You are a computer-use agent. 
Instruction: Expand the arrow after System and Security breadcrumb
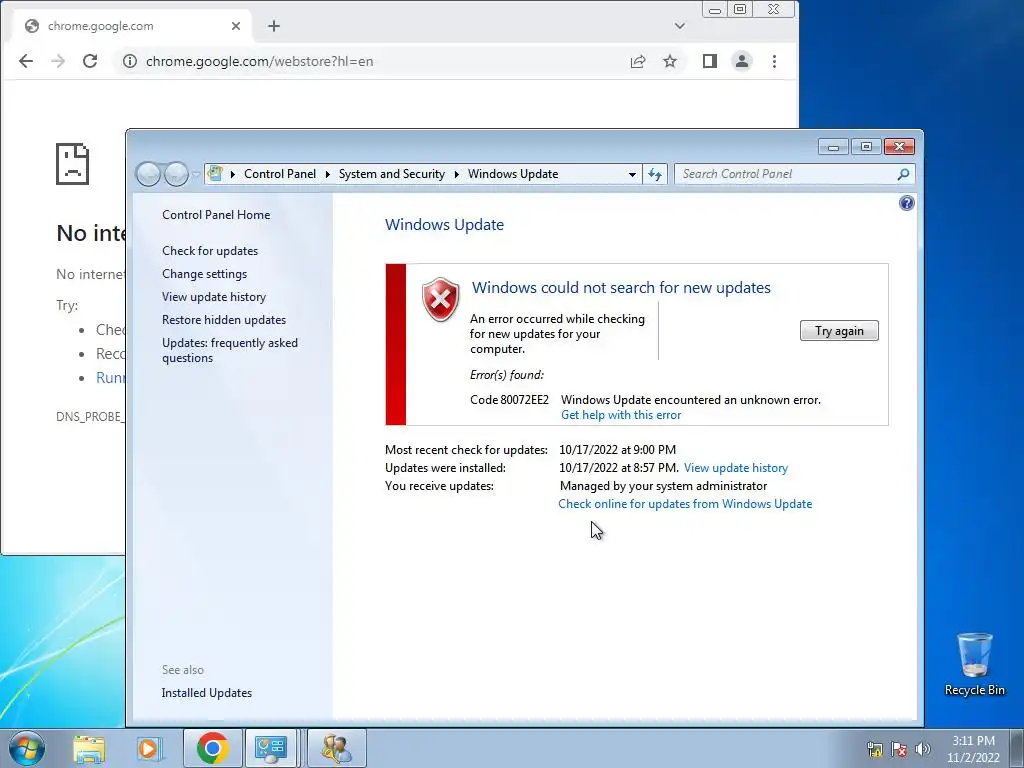(x=456, y=174)
